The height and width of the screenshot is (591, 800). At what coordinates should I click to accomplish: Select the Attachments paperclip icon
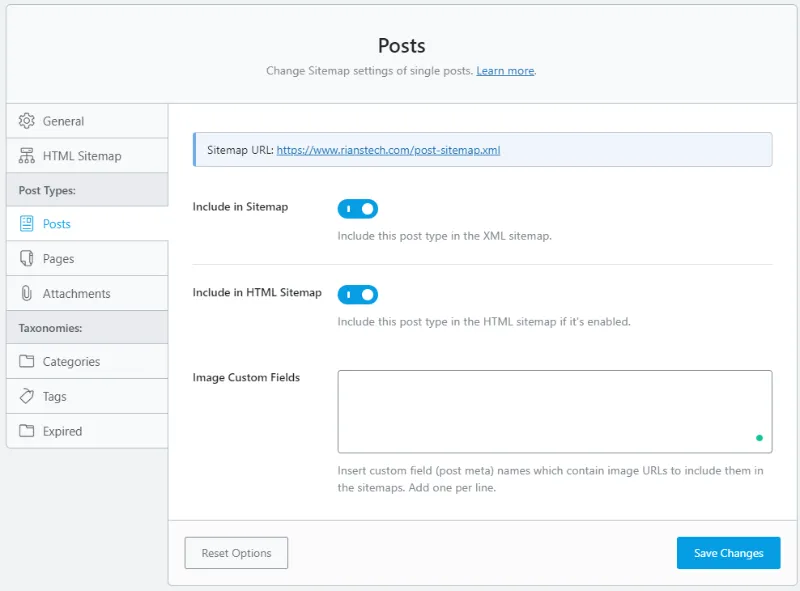[x=28, y=293]
